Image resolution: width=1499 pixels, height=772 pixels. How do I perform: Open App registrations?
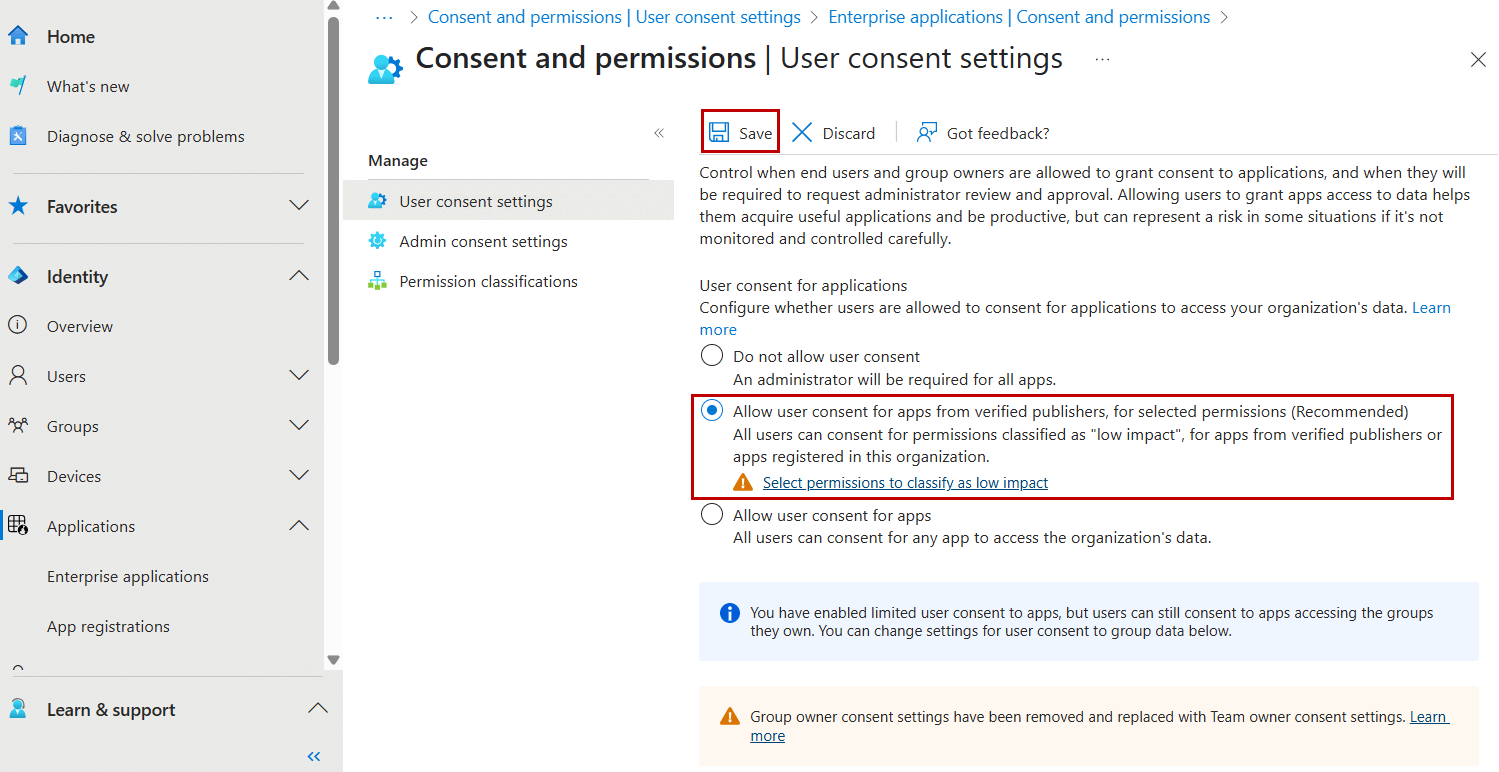pos(108,626)
